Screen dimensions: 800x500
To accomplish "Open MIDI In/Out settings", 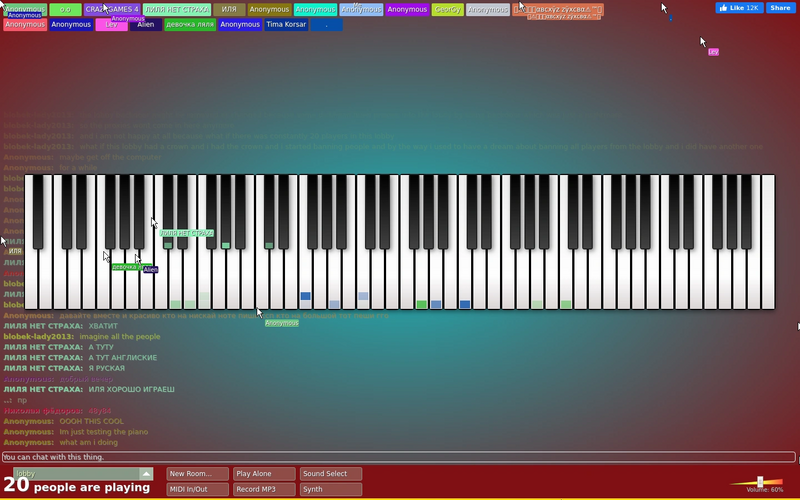I will (x=197, y=489).
